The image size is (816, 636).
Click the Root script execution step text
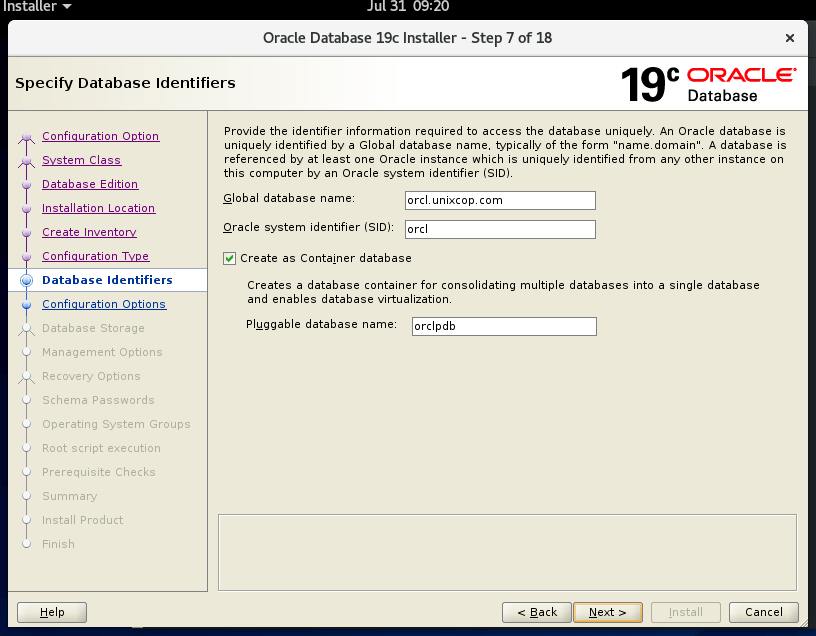pyautogui.click(x=101, y=448)
